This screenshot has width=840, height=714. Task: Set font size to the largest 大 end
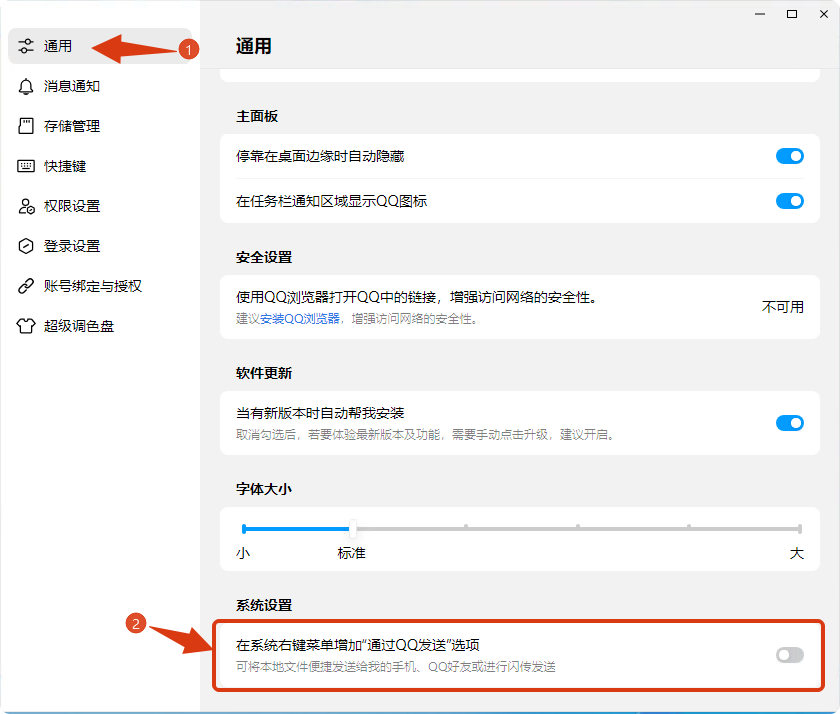click(799, 529)
